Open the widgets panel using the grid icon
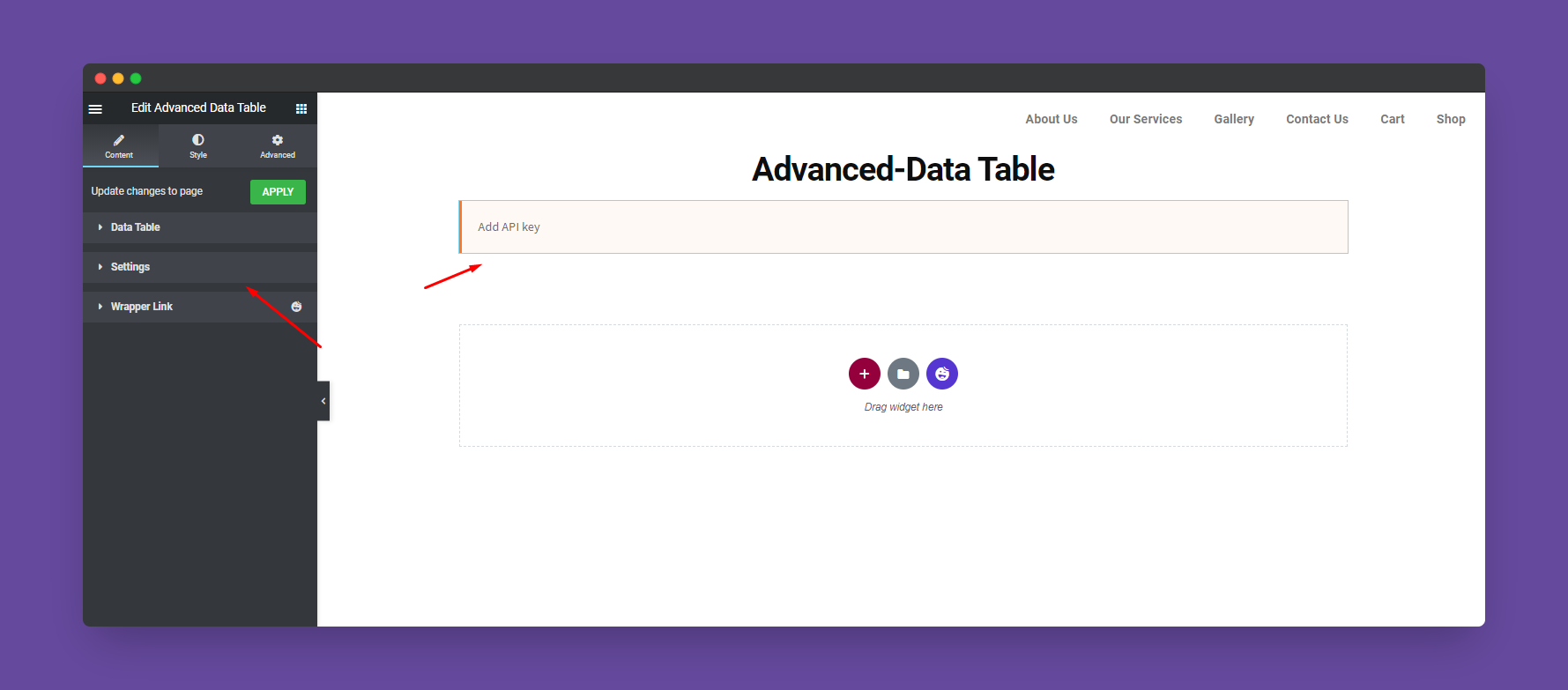 pos(301,108)
